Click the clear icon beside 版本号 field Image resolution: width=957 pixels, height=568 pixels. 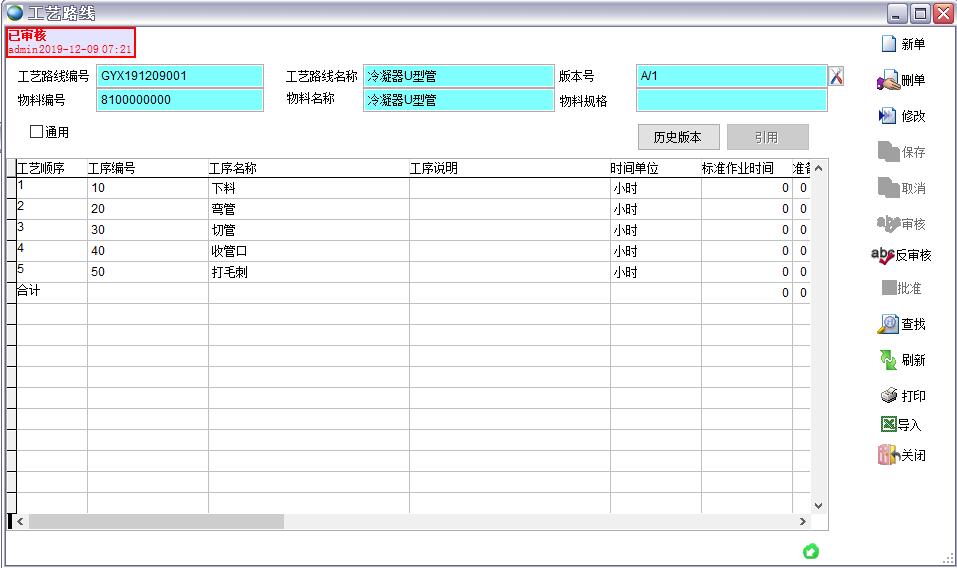837,76
